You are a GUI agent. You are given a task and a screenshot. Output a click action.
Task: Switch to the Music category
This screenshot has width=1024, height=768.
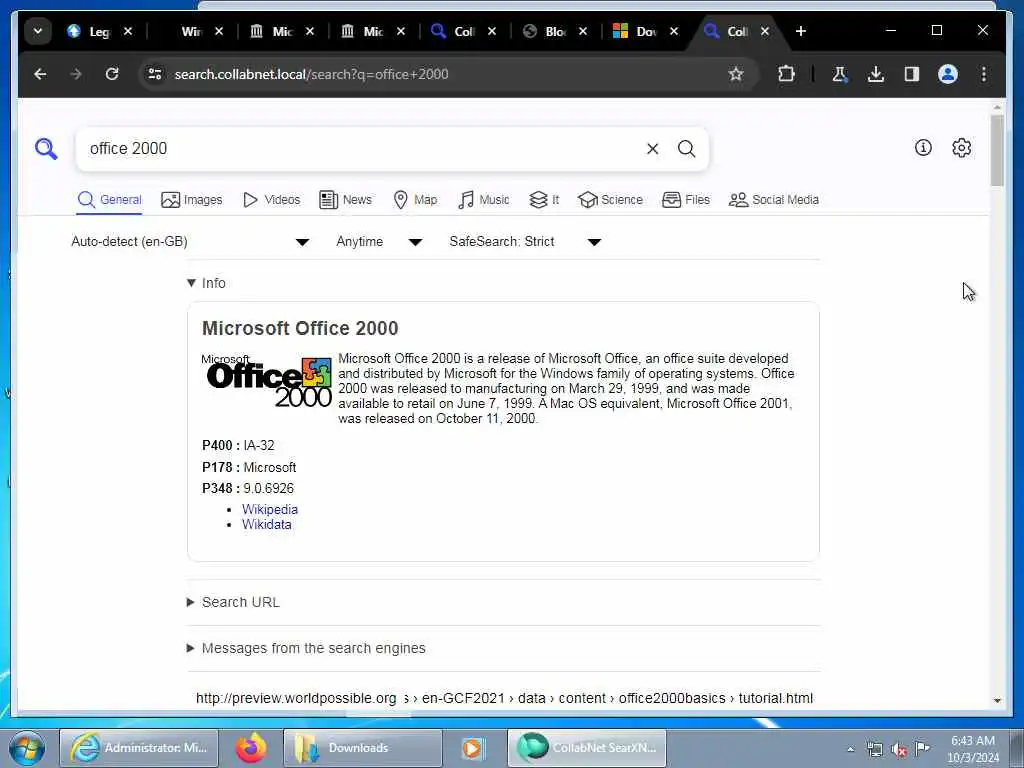point(483,200)
